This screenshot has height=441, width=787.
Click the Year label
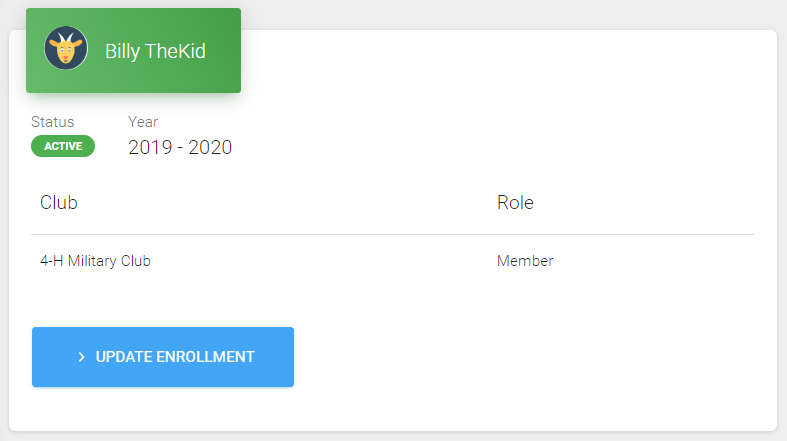coord(143,122)
